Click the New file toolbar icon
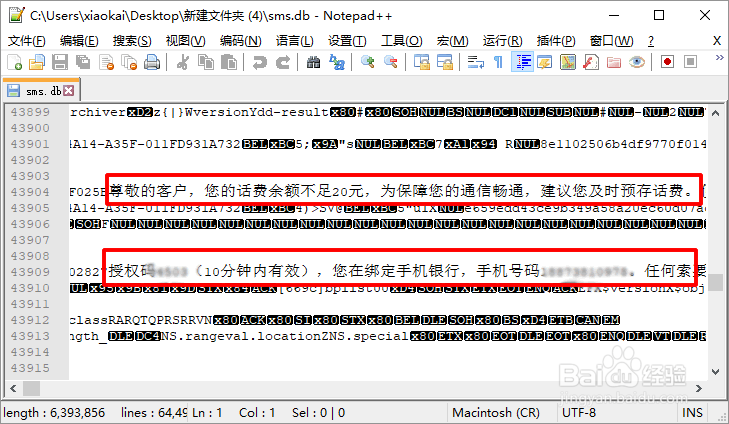 (14, 62)
